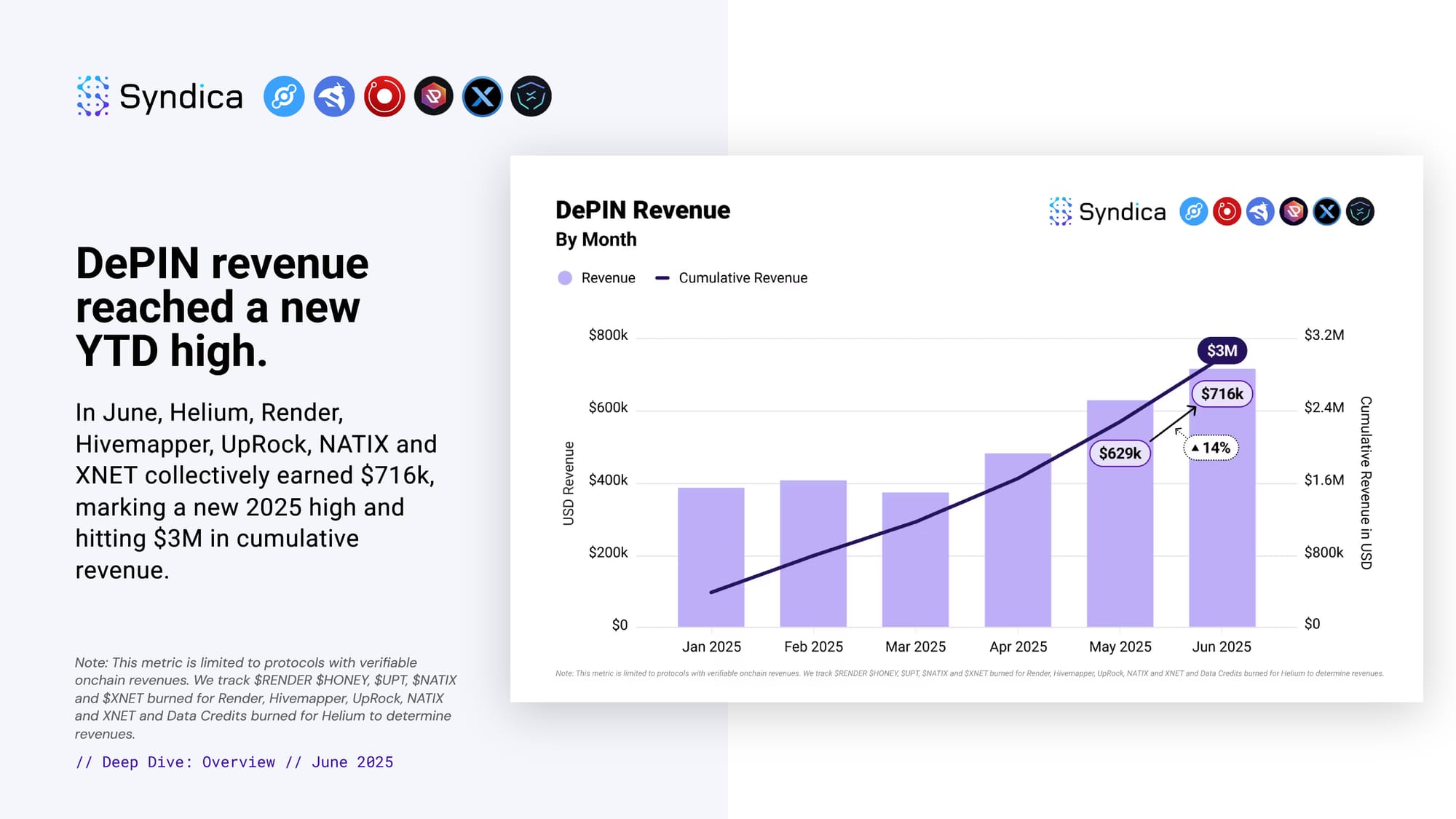Viewport: 1456px width, 819px height.
Task: Click the lilac Revenue legend color dot
Action: 565,278
